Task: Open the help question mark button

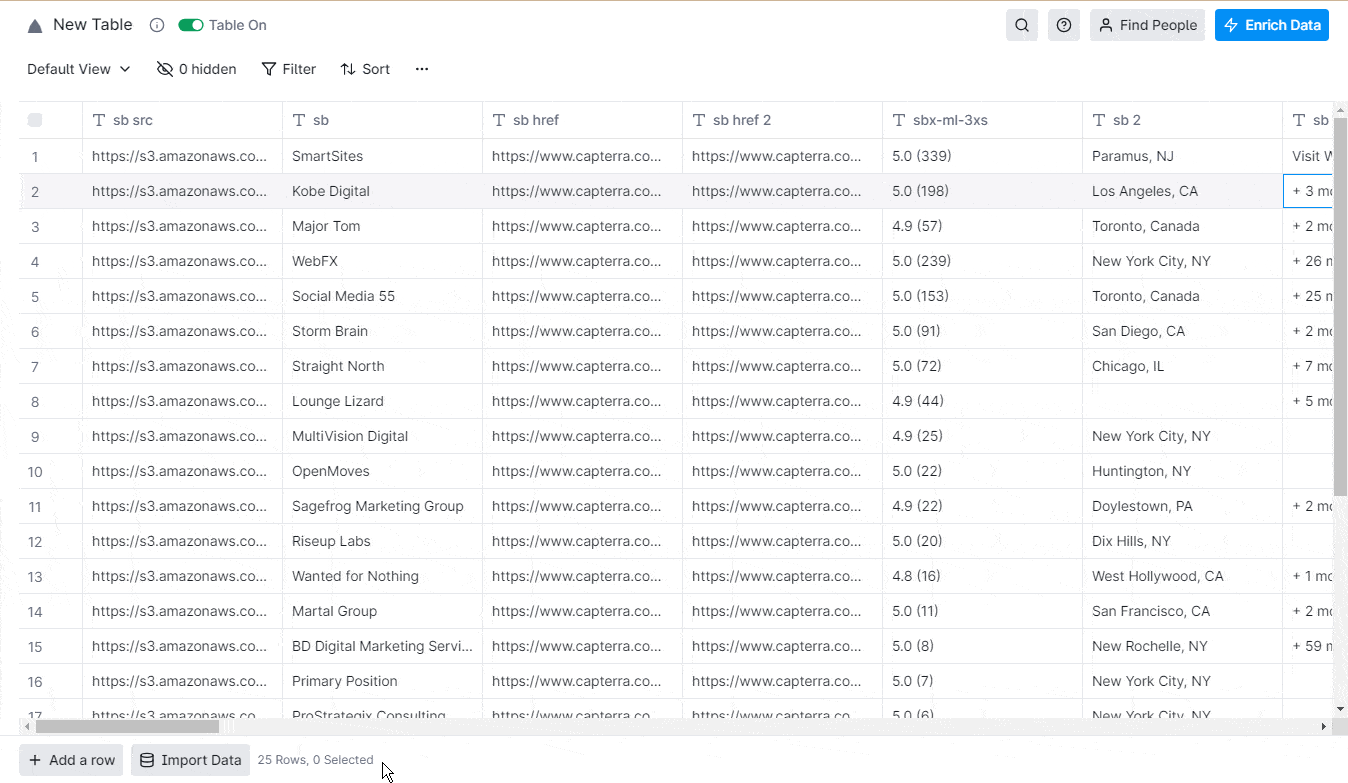Action: tap(1064, 25)
